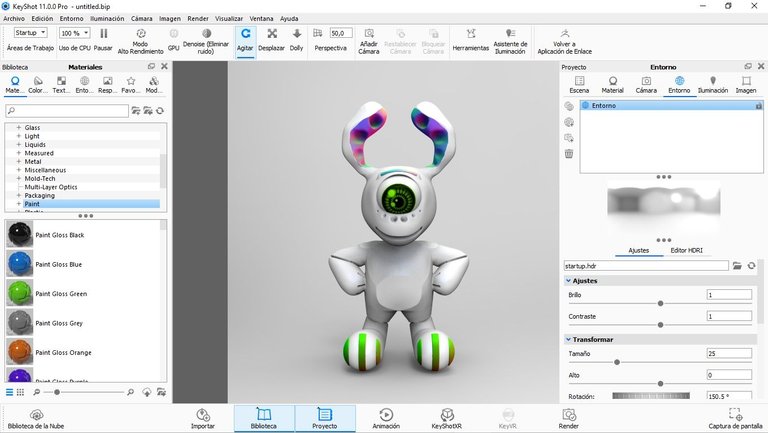Toggle Modo Alto Rendimiento
Image resolution: width=768 pixels, height=433 pixels.
click(x=141, y=41)
